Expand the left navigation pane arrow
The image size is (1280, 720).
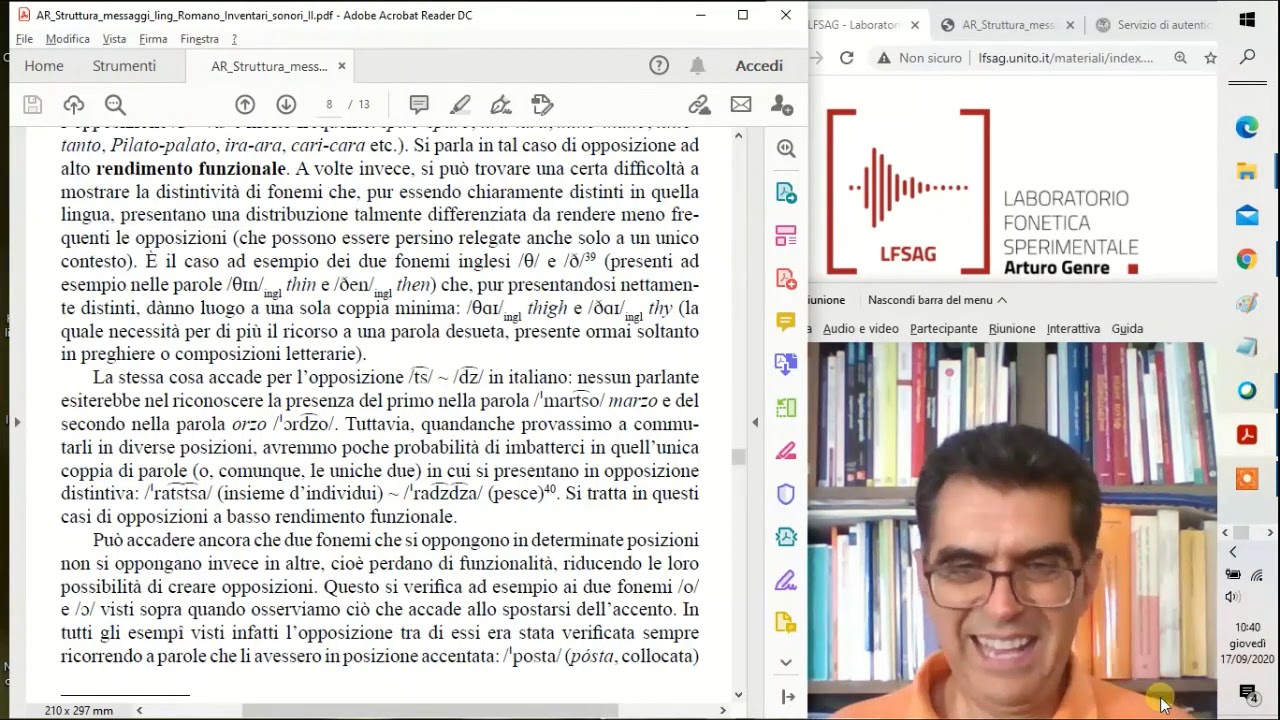16,422
